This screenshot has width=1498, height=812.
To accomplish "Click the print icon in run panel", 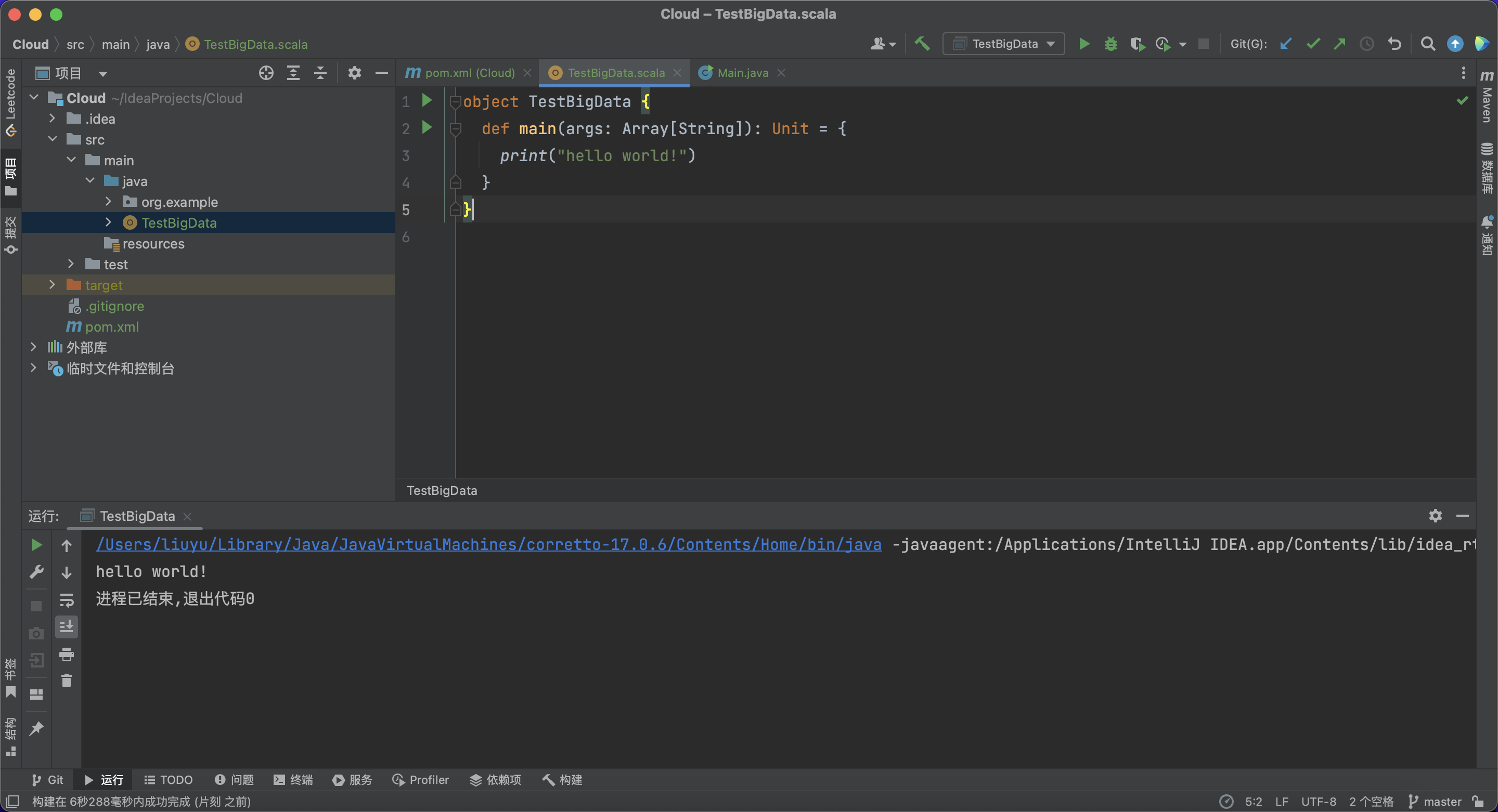I will 67,654.
